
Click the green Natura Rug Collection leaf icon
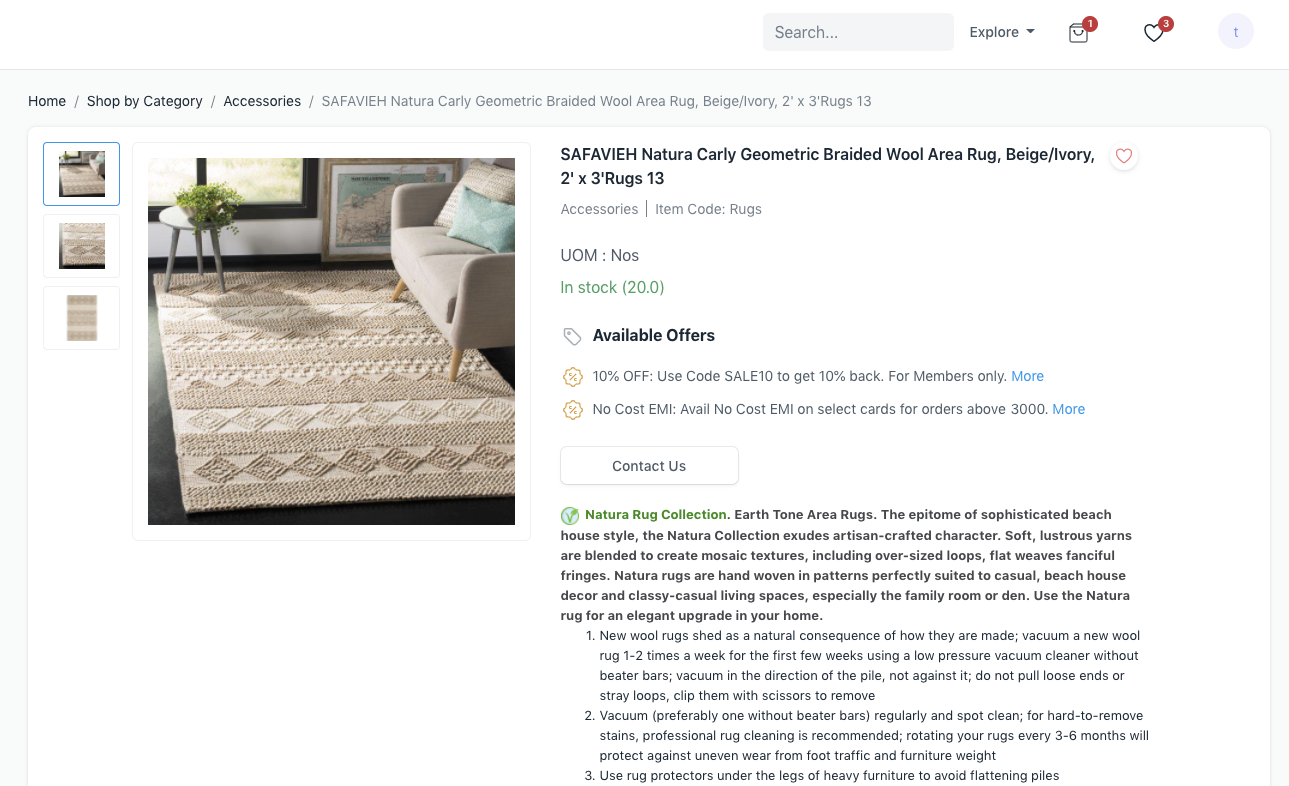570,516
